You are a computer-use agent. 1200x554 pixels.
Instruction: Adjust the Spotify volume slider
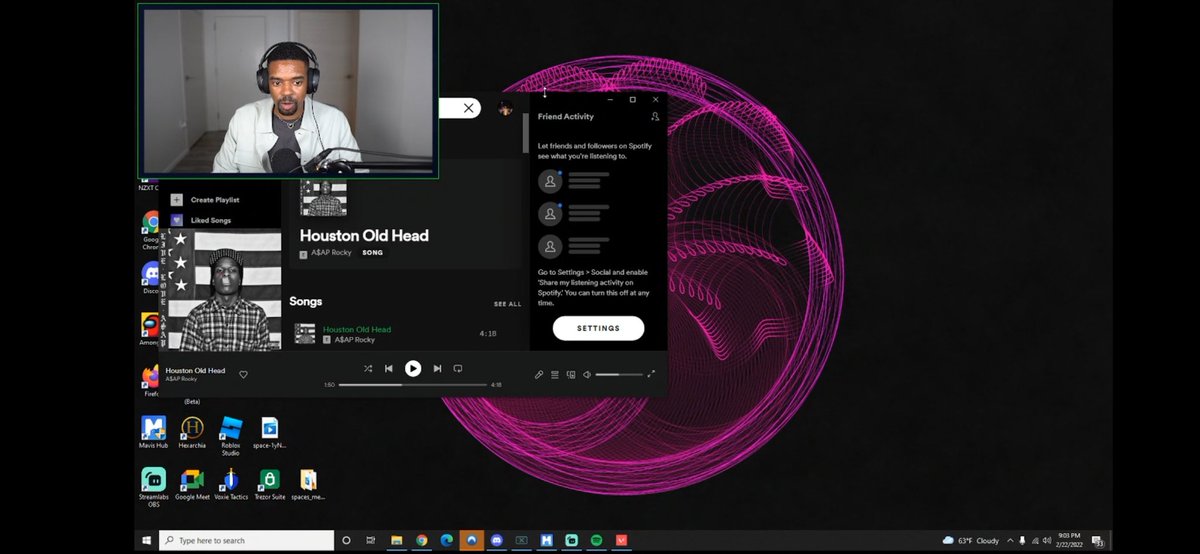pyautogui.click(x=619, y=374)
